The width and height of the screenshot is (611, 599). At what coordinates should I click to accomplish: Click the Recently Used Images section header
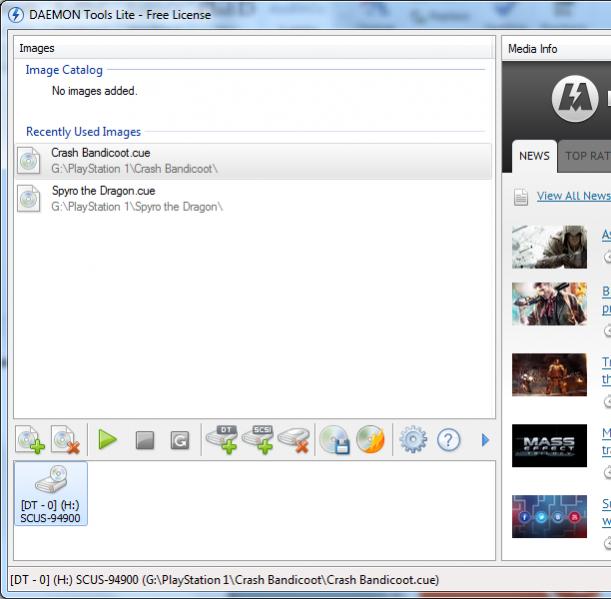[83, 132]
